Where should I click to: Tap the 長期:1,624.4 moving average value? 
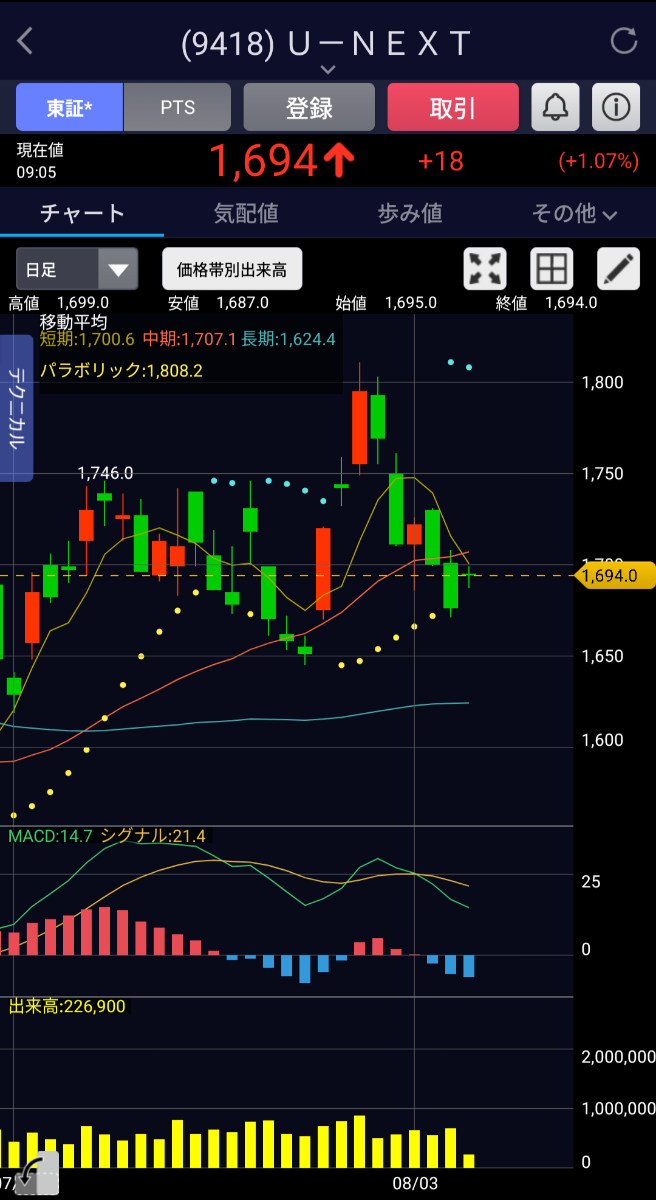(x=288, y=340)
